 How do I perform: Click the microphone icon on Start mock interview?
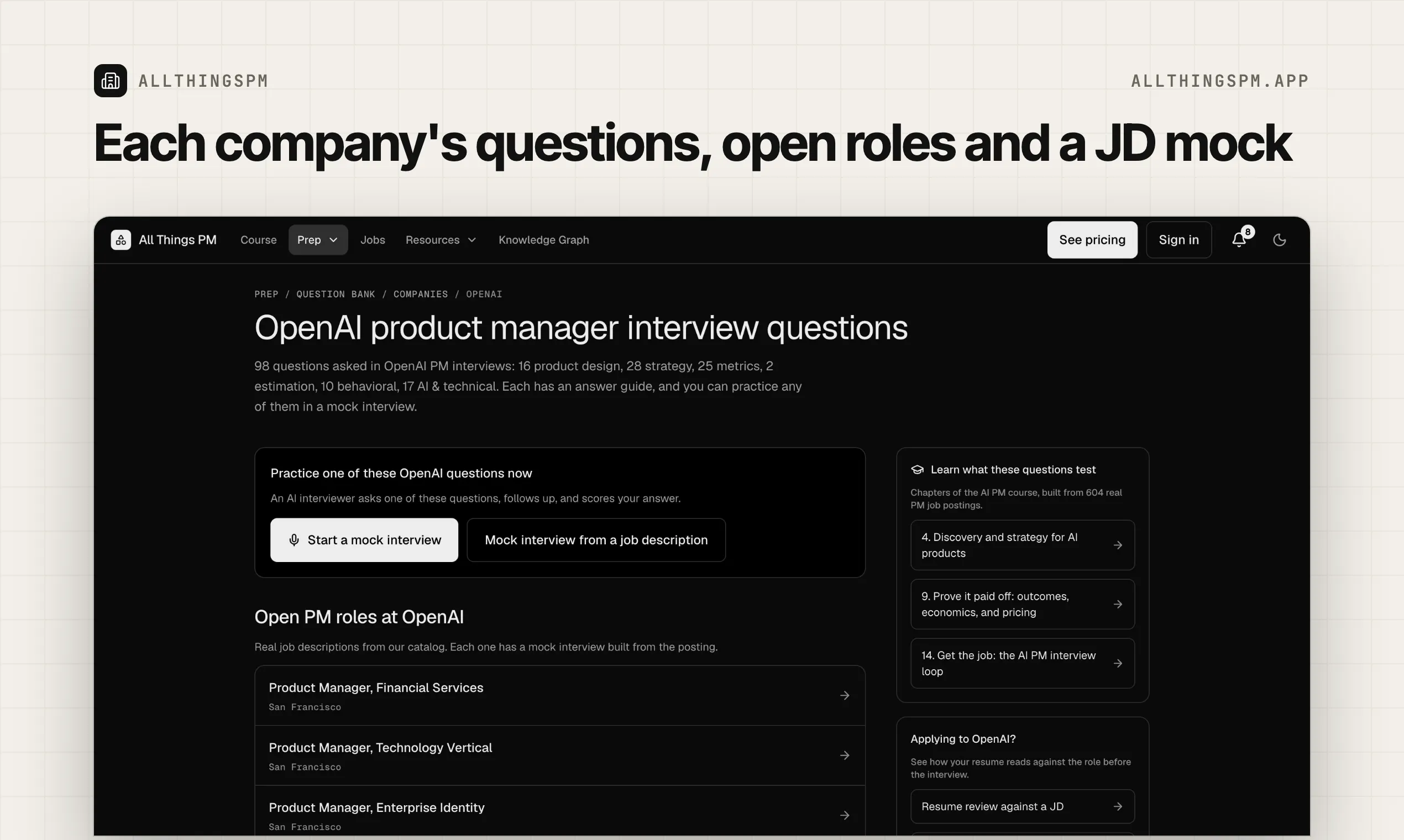(294, 540)
